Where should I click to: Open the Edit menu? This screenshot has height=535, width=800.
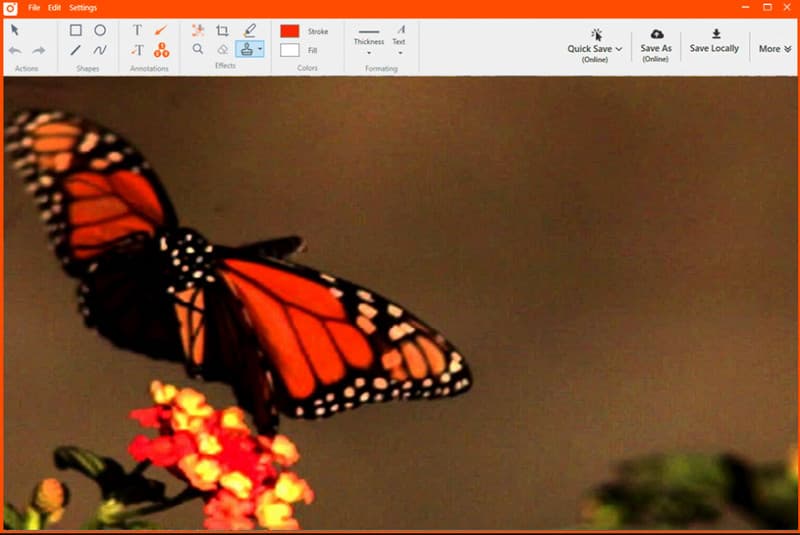55,8
